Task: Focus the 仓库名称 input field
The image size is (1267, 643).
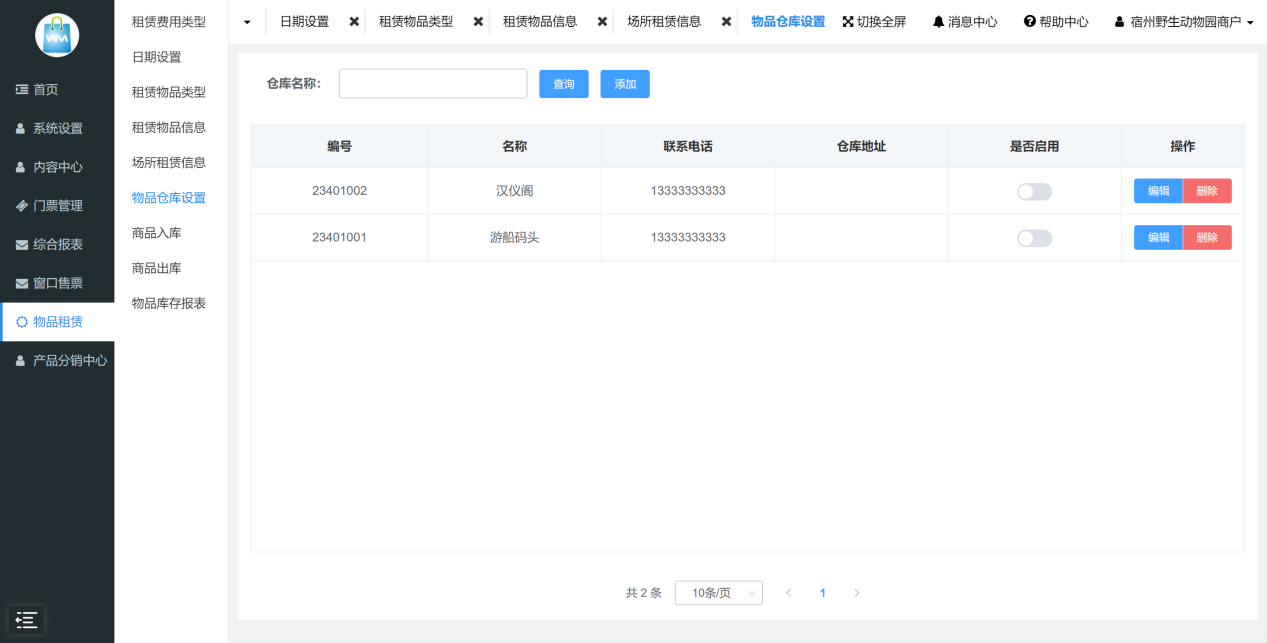Action: tap(432, 84)
